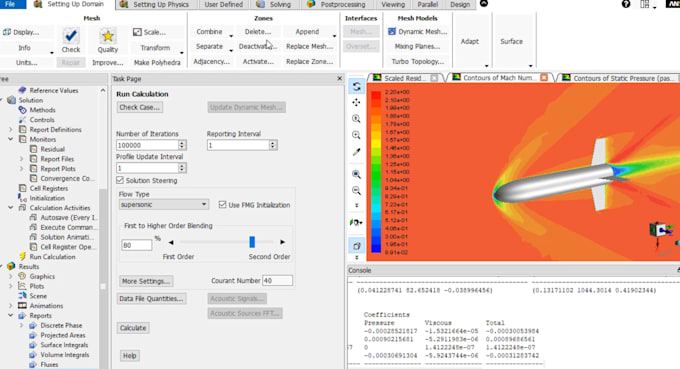Click left arrow toward First Order

pos(171,242)
